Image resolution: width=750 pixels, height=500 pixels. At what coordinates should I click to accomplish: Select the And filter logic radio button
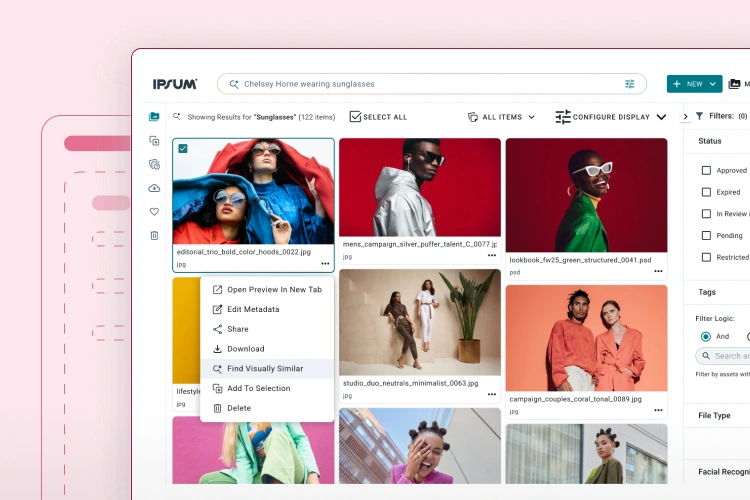[x=706, y=337]
